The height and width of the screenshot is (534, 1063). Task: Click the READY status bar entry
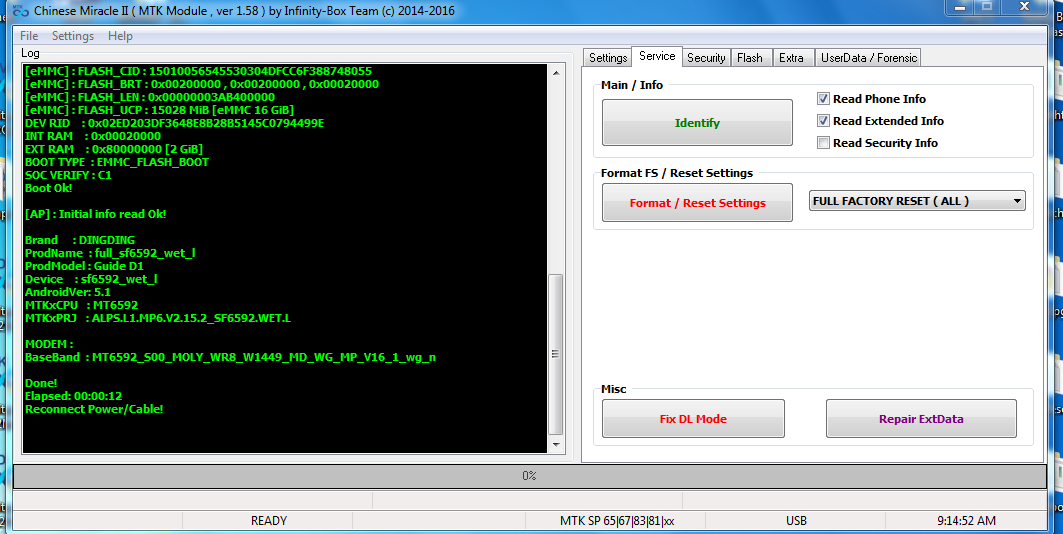coord(268,520)
